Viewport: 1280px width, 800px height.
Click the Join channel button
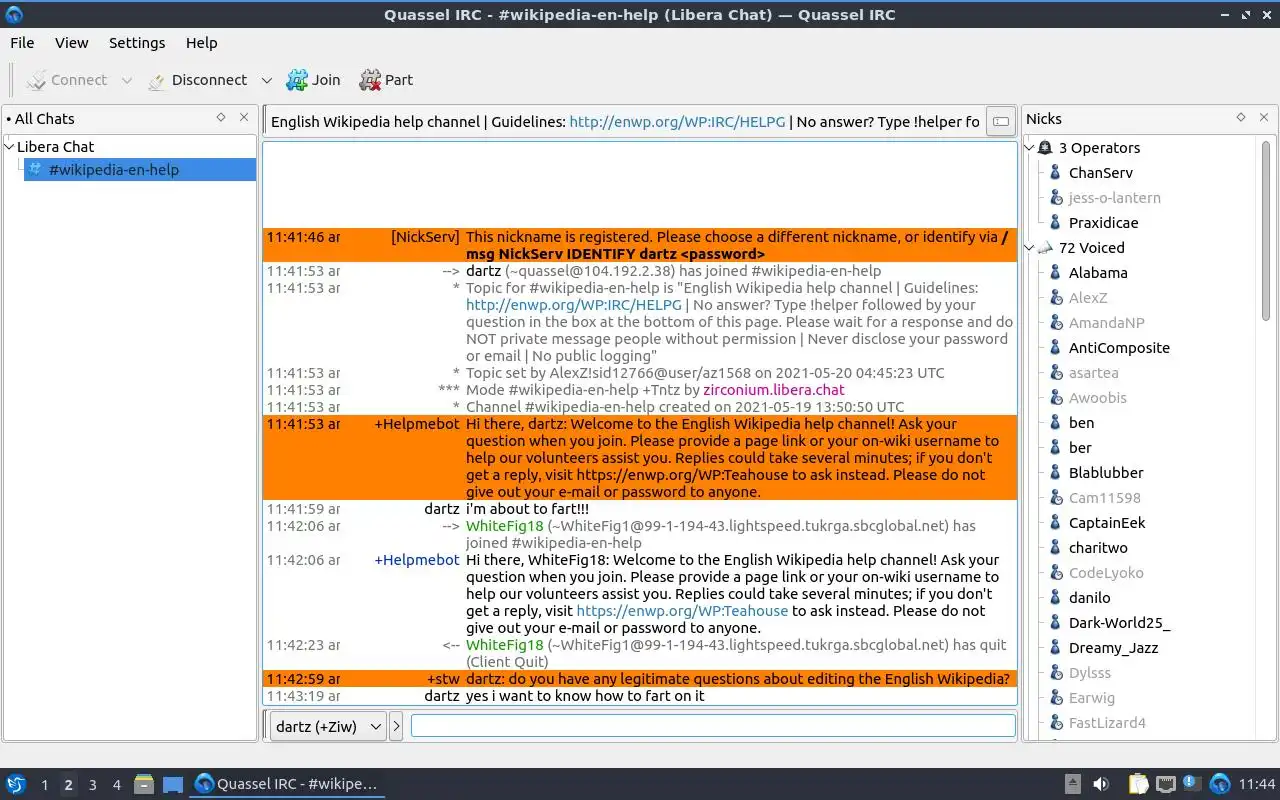[x=313, y=80]
